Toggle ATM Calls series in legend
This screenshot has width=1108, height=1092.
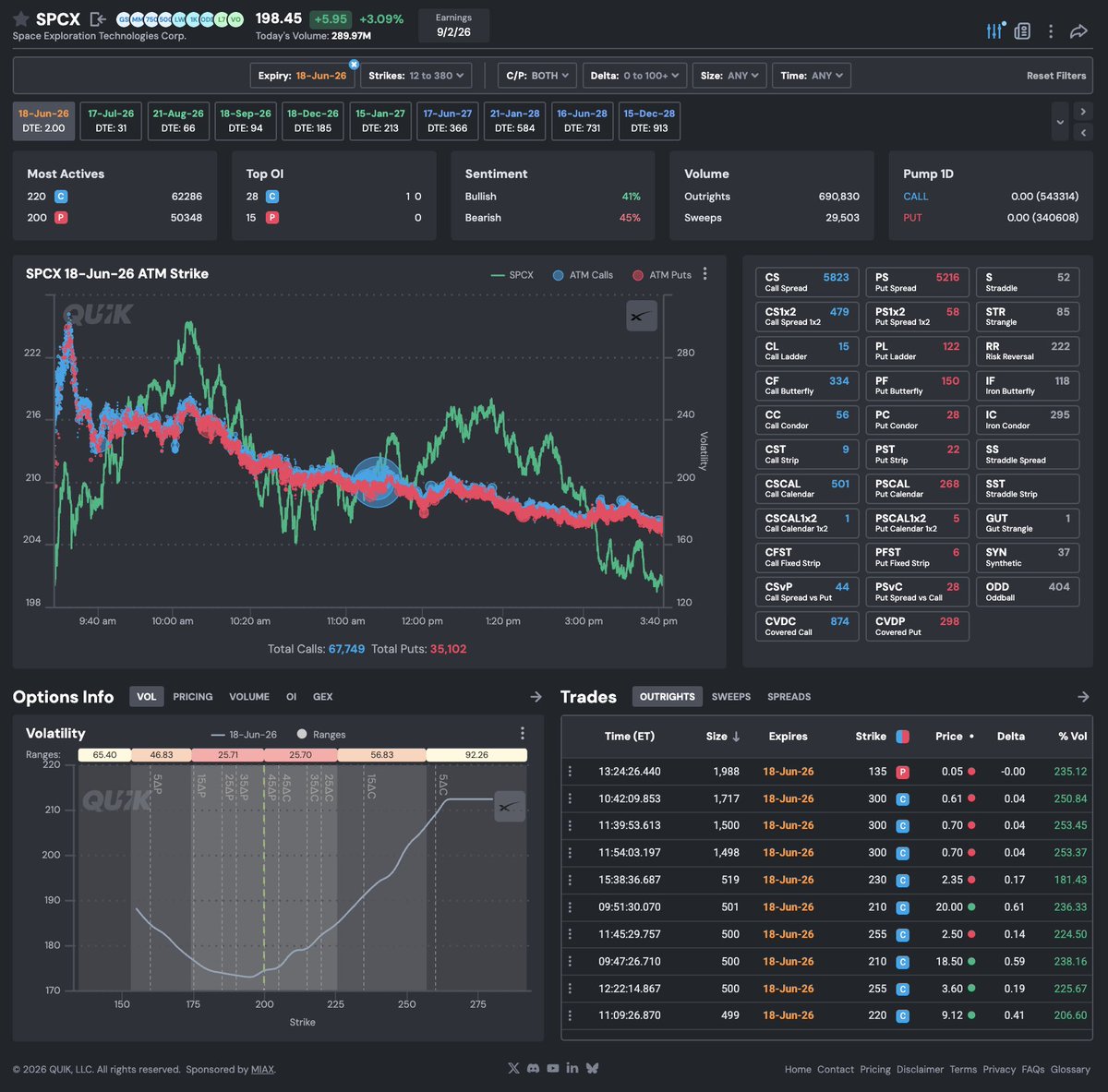(x=583, y=275)
